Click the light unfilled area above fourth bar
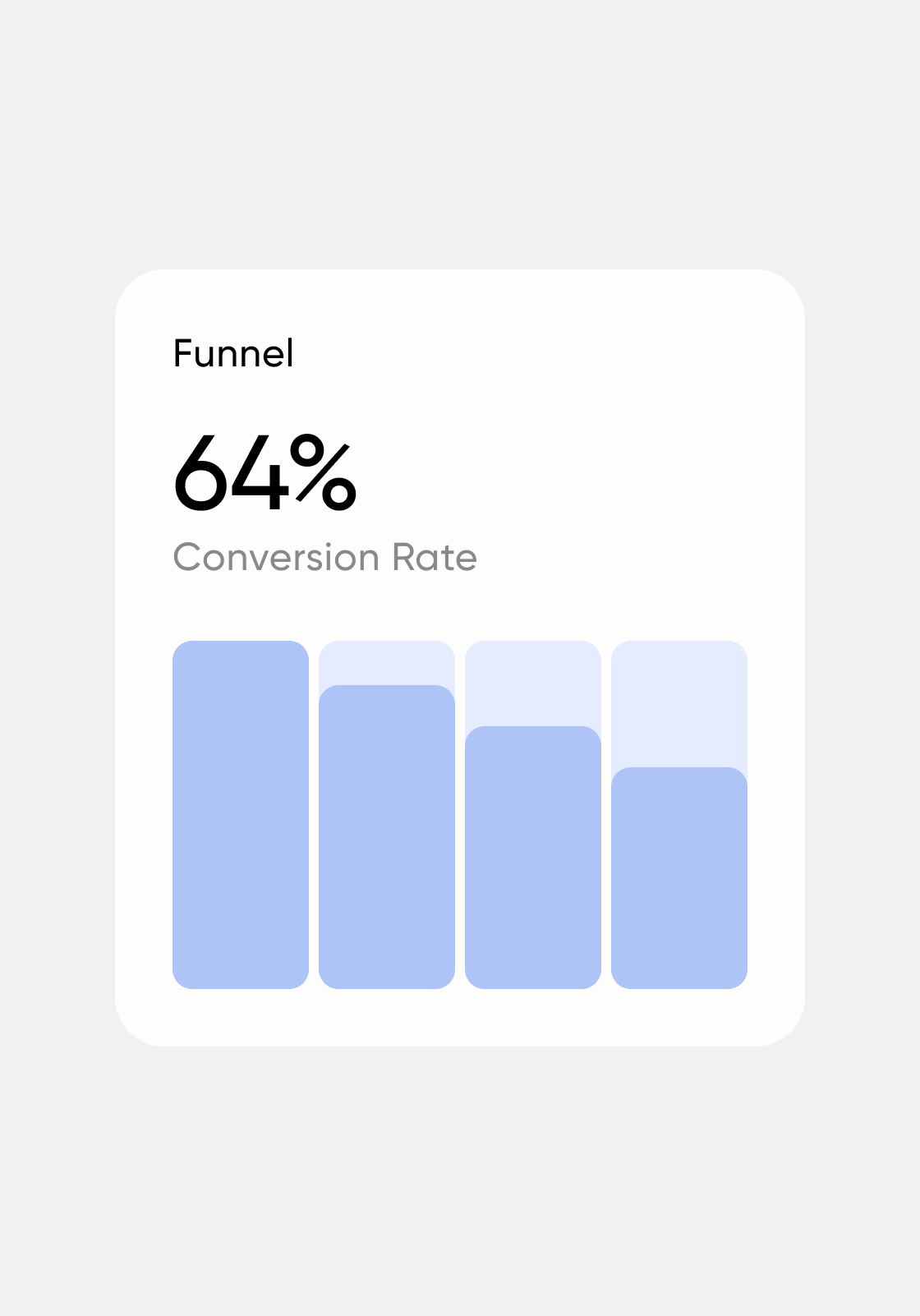 pyautogui.click(x=679, y=703)
